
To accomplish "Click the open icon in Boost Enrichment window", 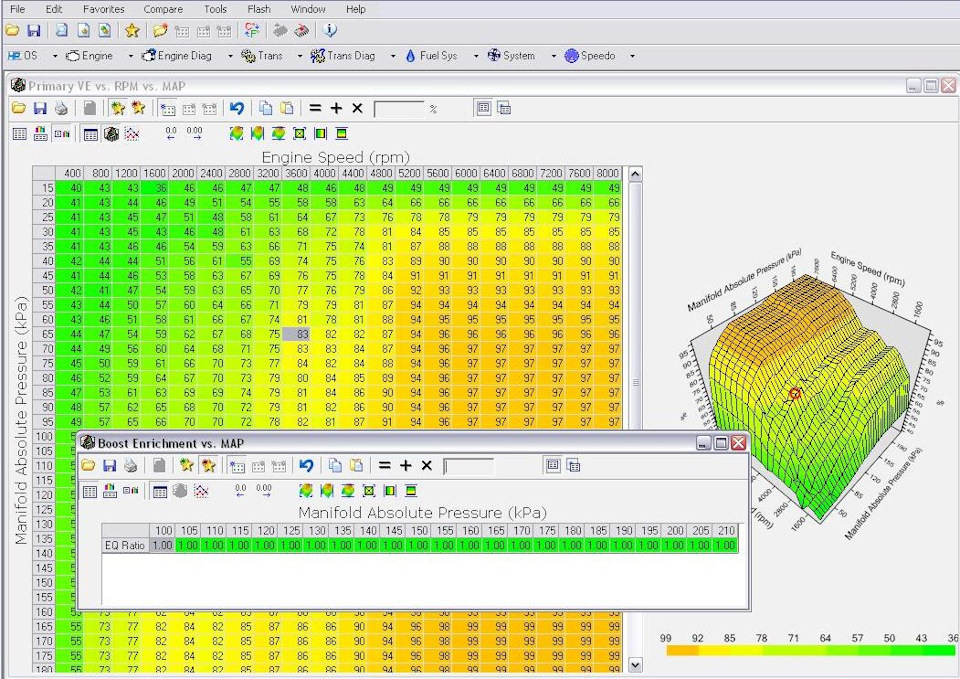I will click(x=89, y=466).
